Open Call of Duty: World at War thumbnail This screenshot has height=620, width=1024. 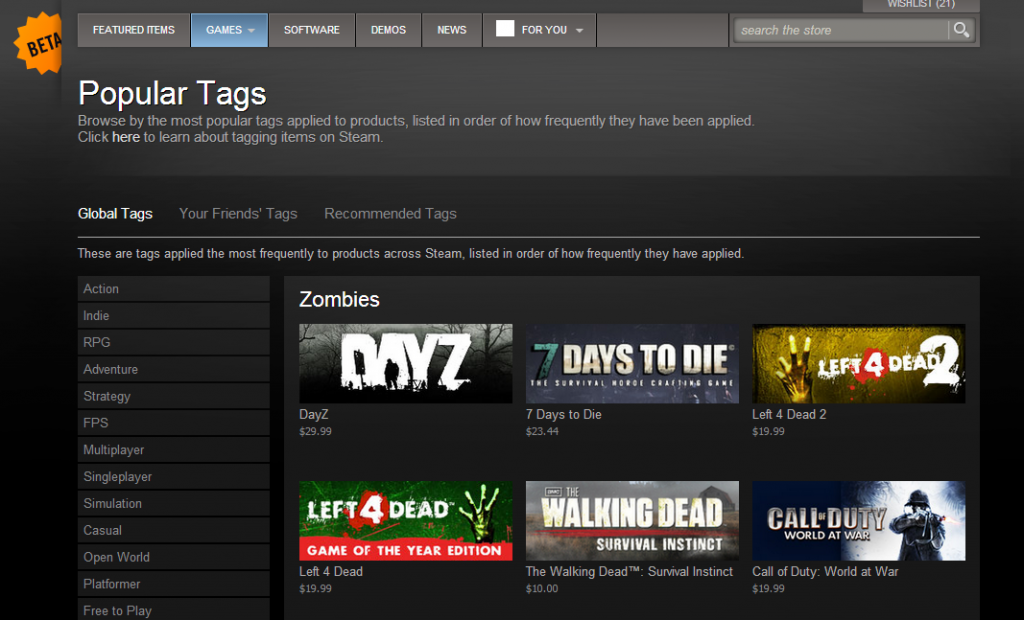(858, 520)
